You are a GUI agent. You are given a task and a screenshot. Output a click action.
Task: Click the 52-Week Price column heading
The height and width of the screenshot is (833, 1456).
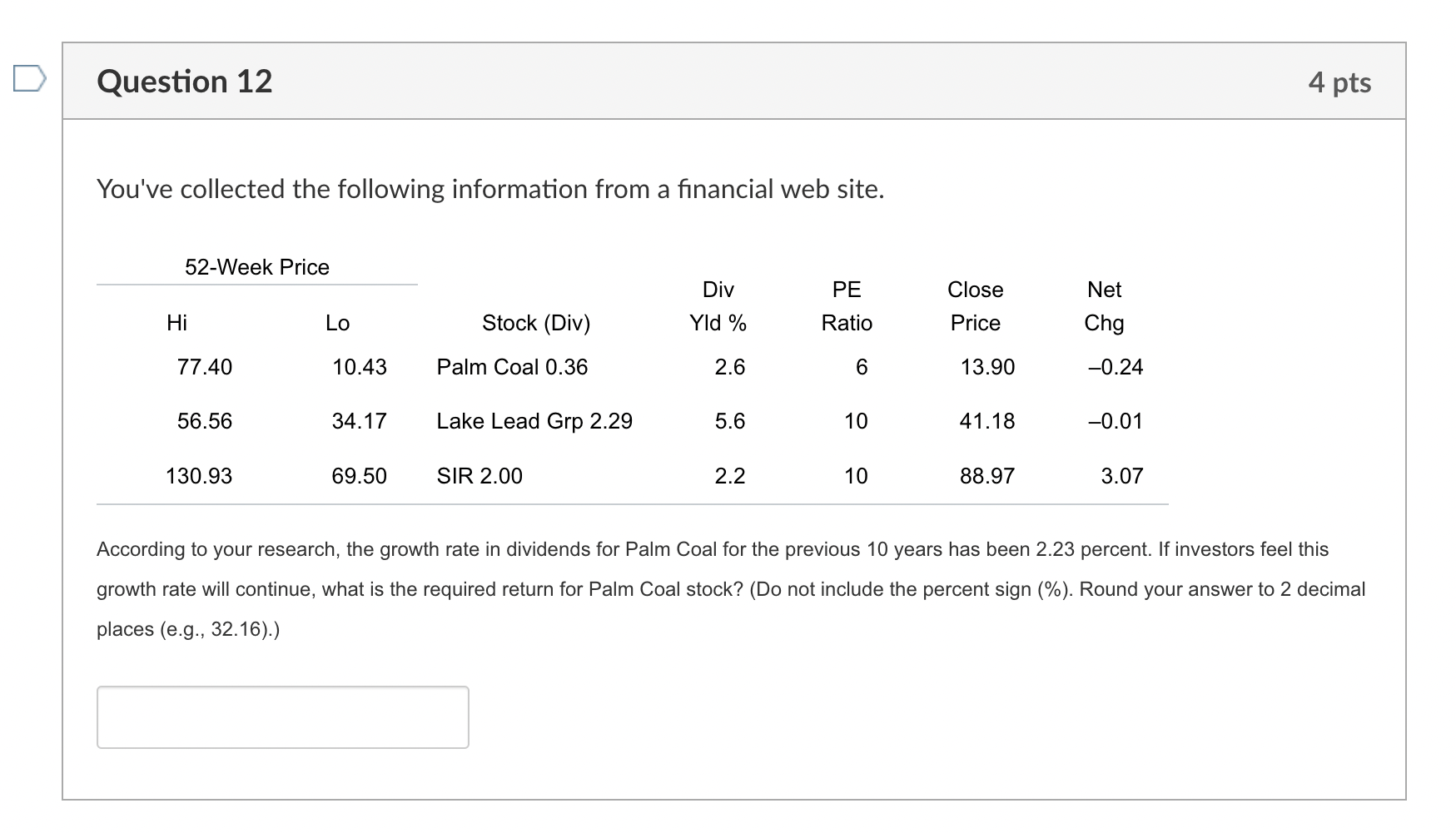[x=256, y=266]
